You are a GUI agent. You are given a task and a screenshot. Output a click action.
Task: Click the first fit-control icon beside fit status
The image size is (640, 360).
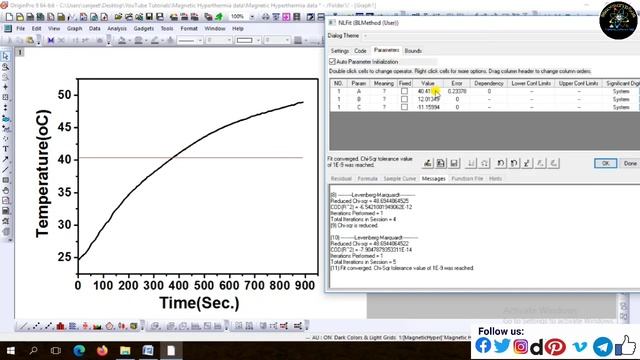[x=427, y=163]
